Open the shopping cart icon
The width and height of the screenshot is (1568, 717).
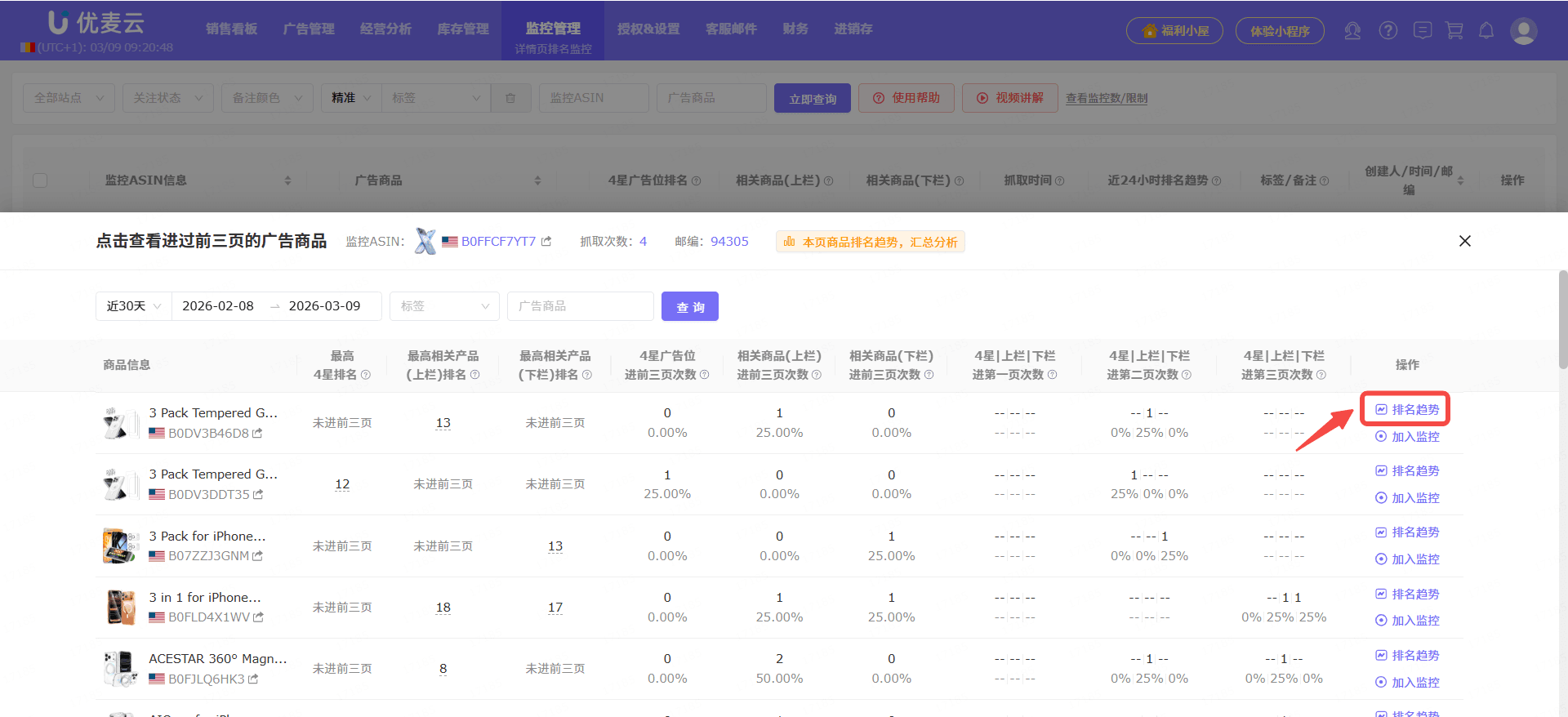click(x=1454, y=31)
